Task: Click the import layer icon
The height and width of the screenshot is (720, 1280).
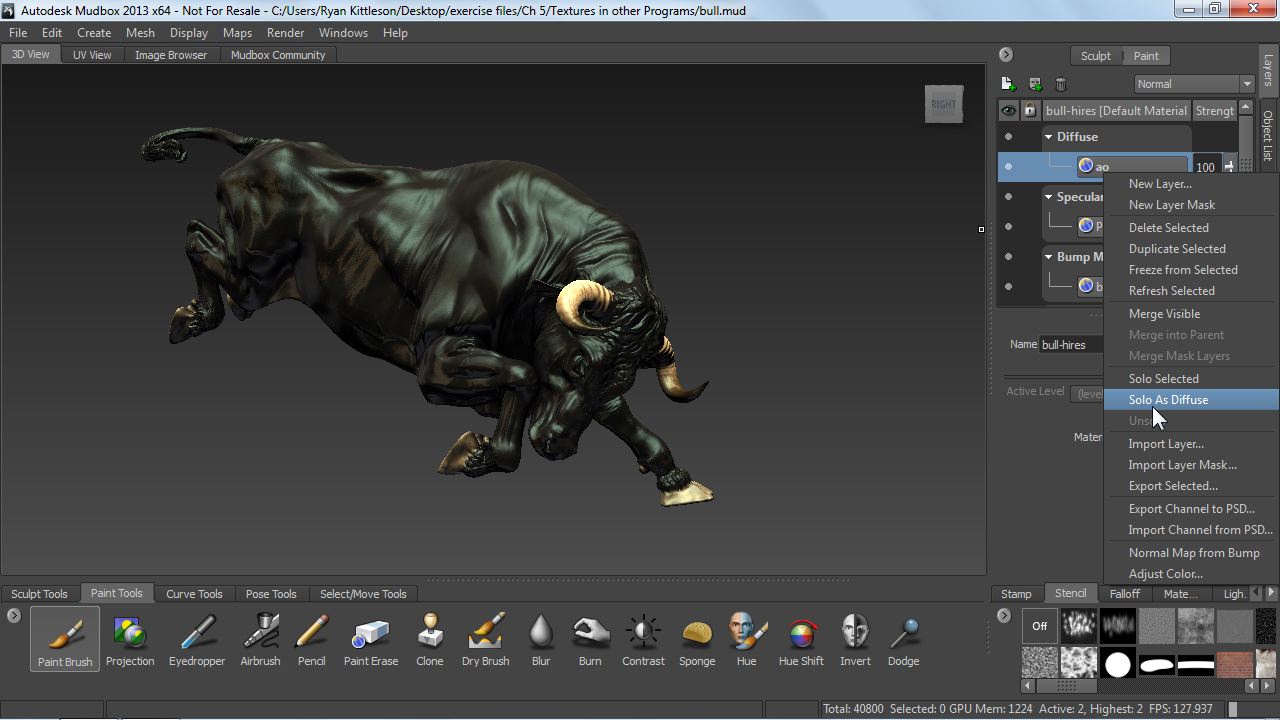Action: pos(1035,84)
